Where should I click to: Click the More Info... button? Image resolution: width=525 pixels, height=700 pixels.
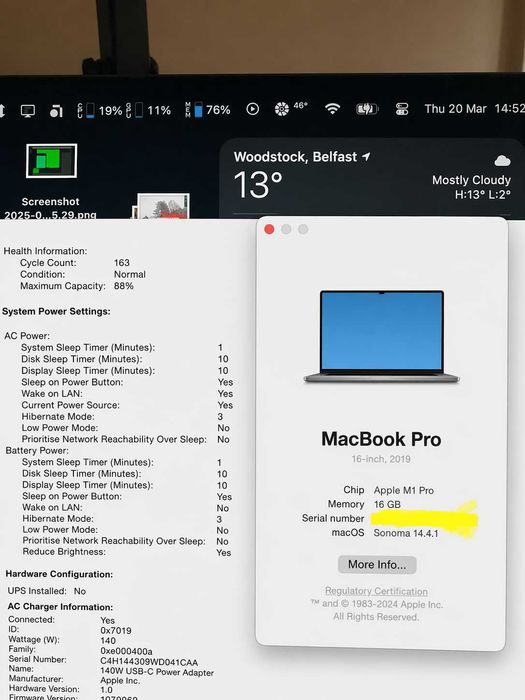click(377, 565)
